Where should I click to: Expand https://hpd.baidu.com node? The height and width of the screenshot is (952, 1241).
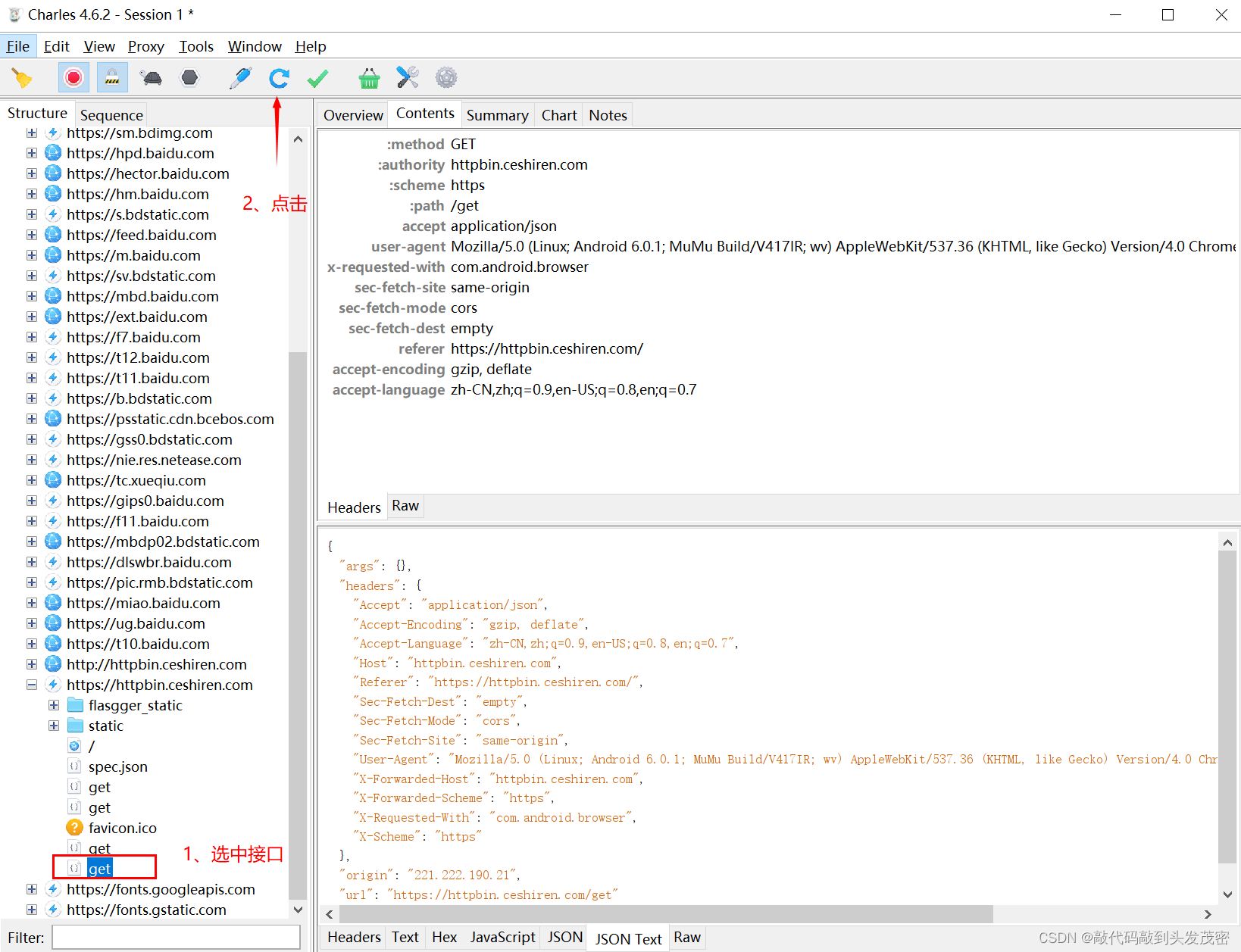[x=32, y=153]
